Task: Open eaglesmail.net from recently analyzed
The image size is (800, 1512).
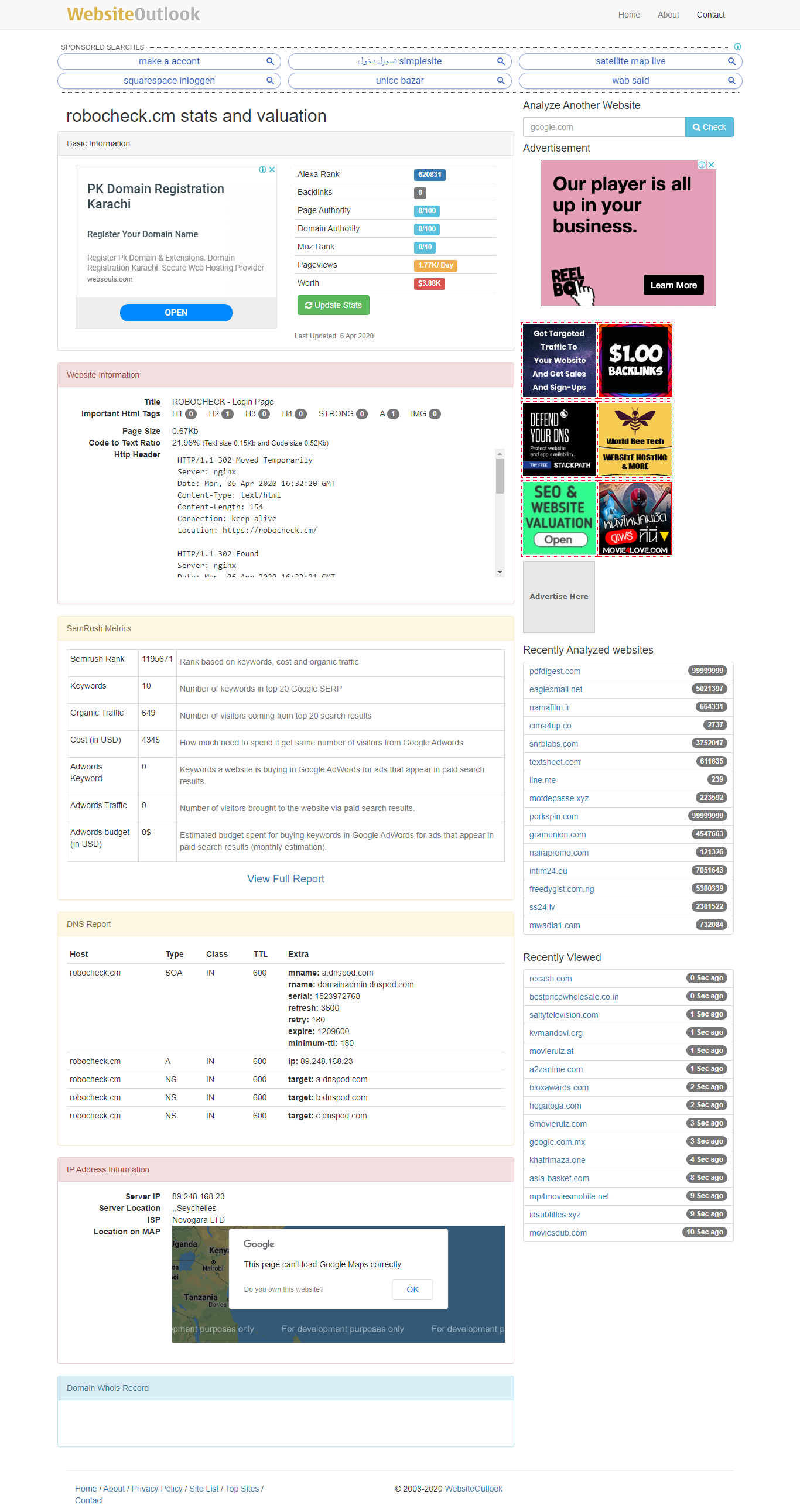Action: pyautogui.click(x=556, y=689)
